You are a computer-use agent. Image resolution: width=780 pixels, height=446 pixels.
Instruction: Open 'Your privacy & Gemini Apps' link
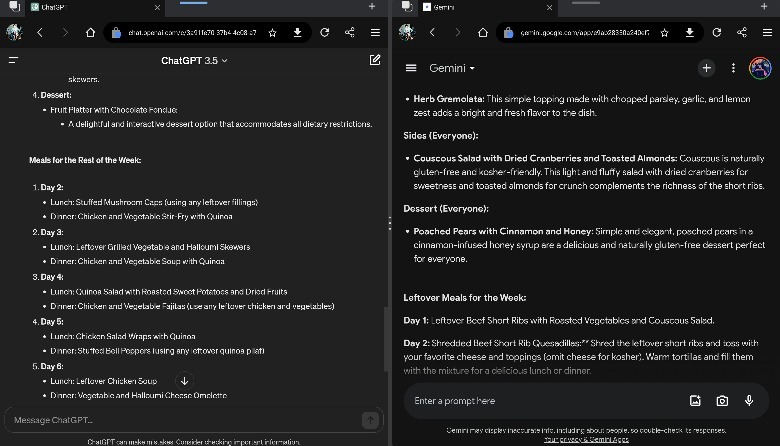[585, 439]
